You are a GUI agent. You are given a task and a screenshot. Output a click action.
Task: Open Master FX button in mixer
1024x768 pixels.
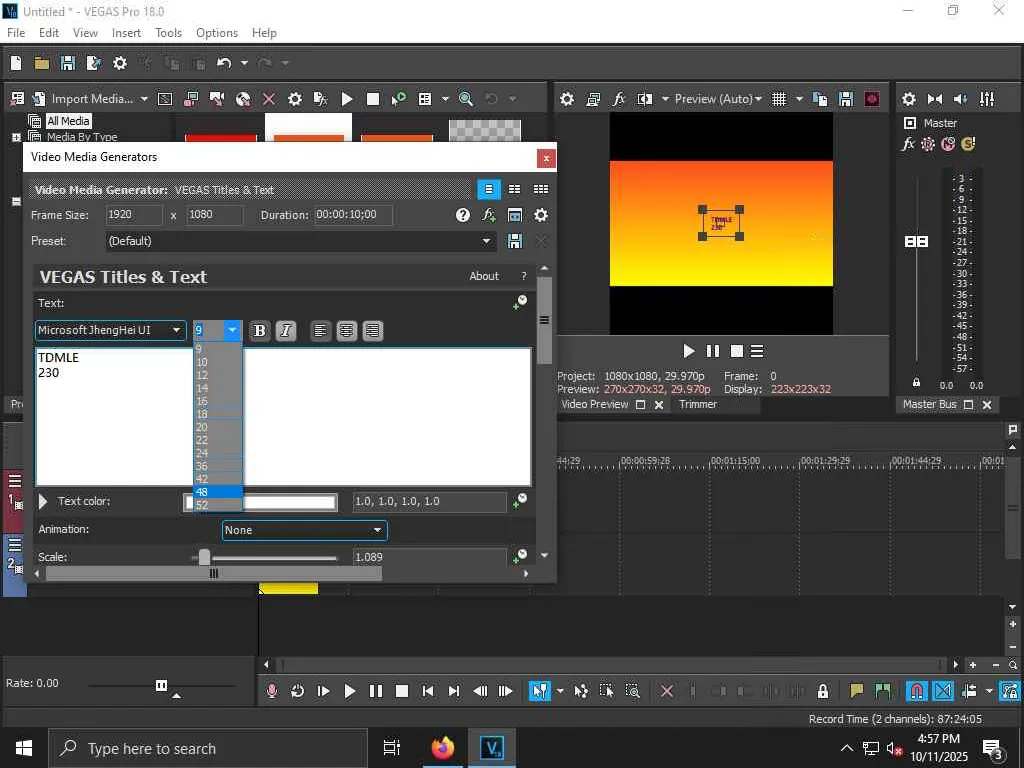908,144
